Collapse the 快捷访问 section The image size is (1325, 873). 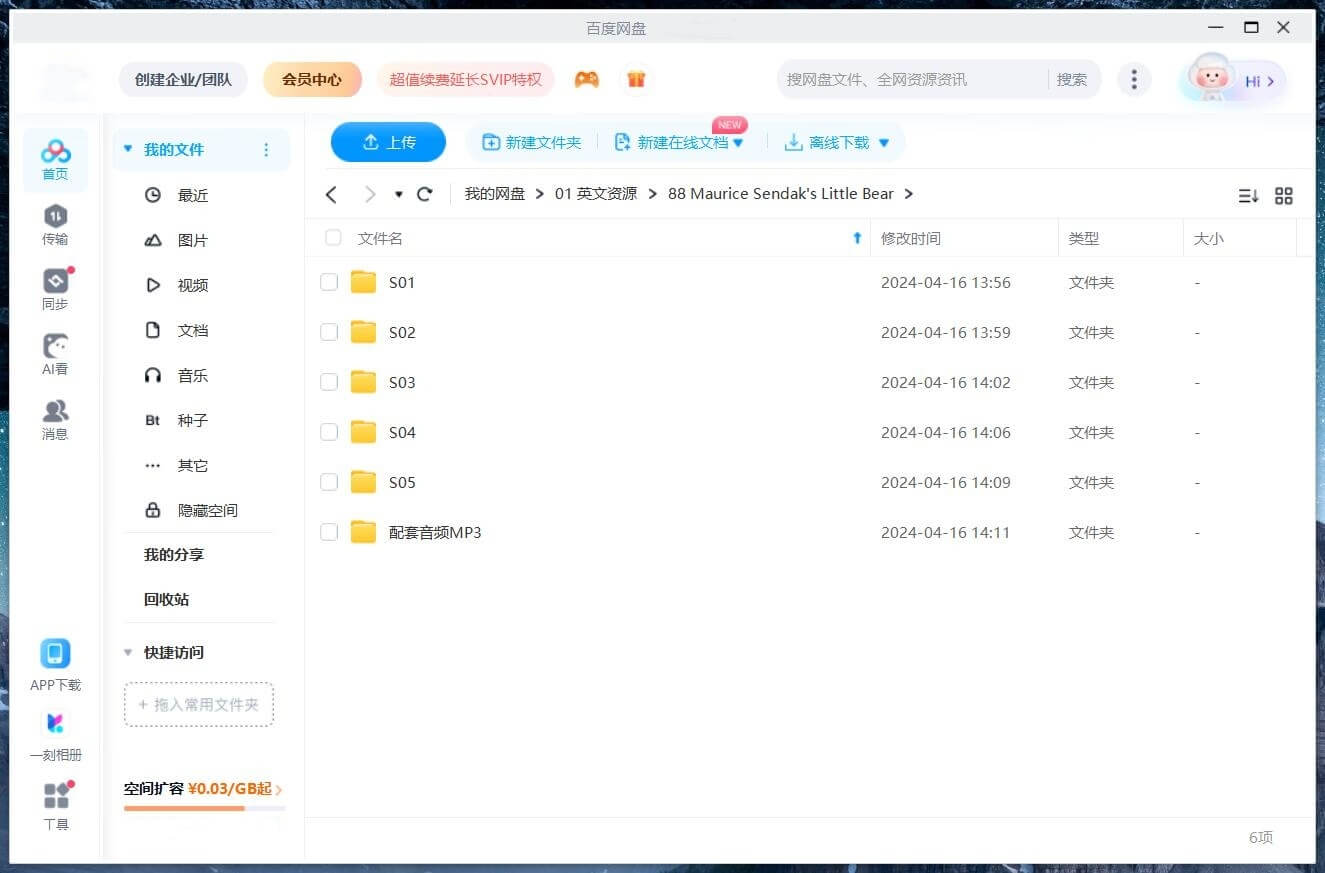[128, 652]
